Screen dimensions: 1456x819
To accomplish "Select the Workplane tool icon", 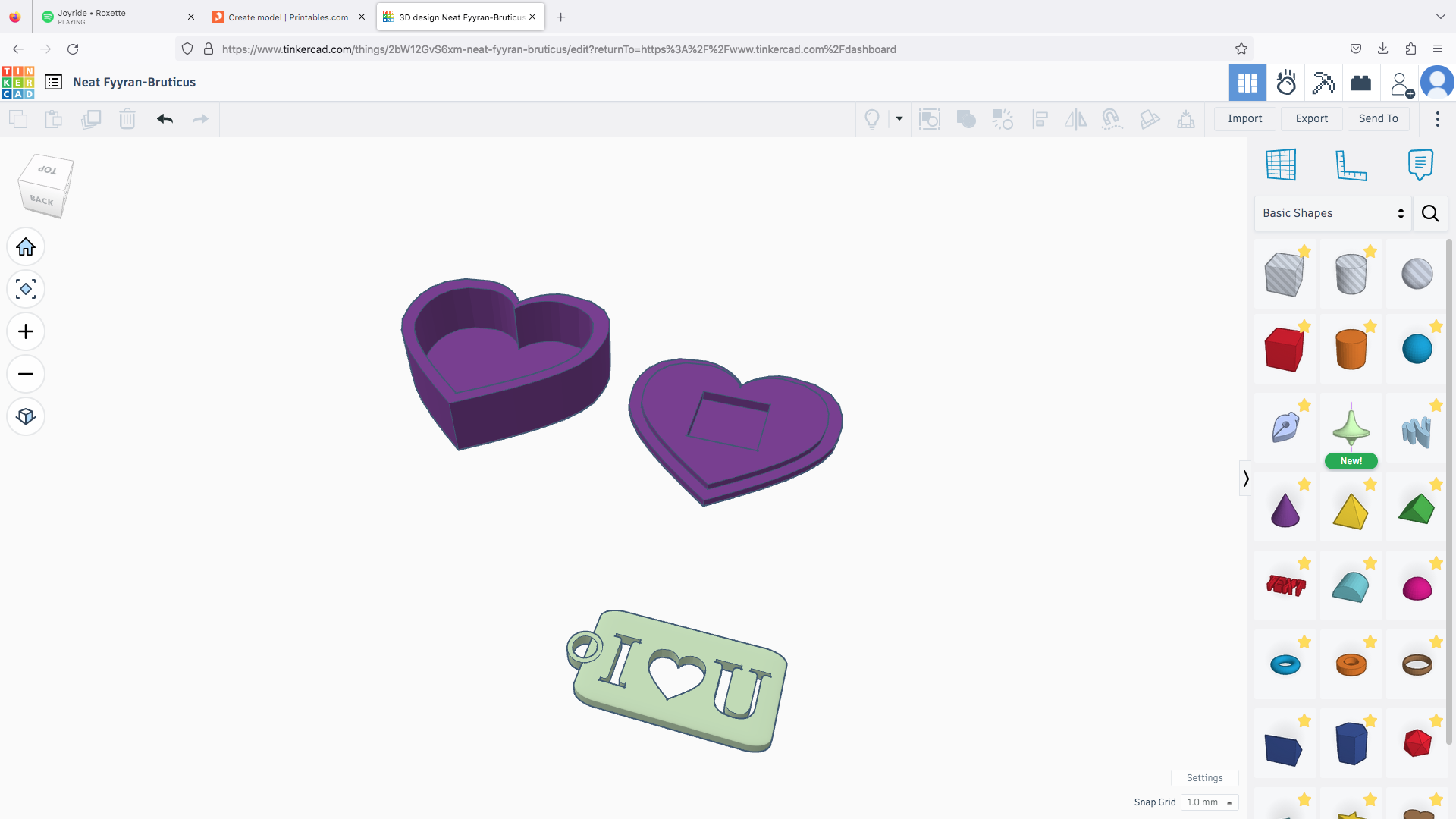I will point(1281,165).
